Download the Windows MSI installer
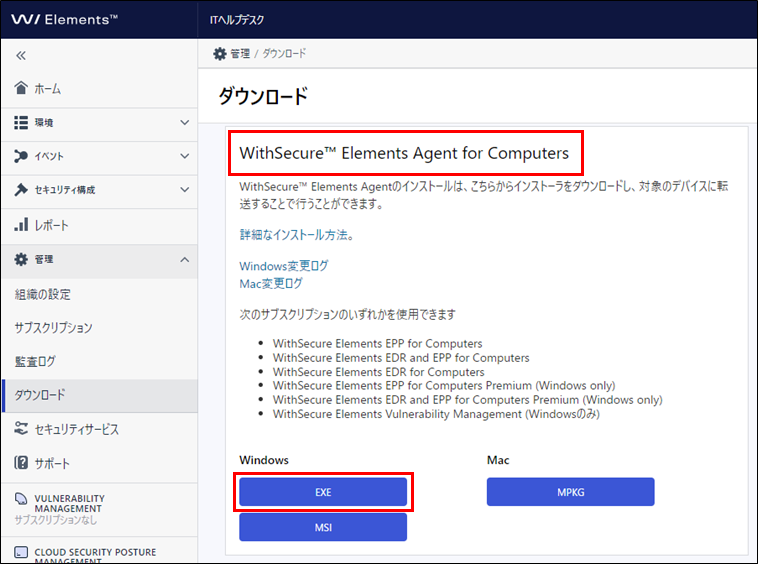 point(323,527)
